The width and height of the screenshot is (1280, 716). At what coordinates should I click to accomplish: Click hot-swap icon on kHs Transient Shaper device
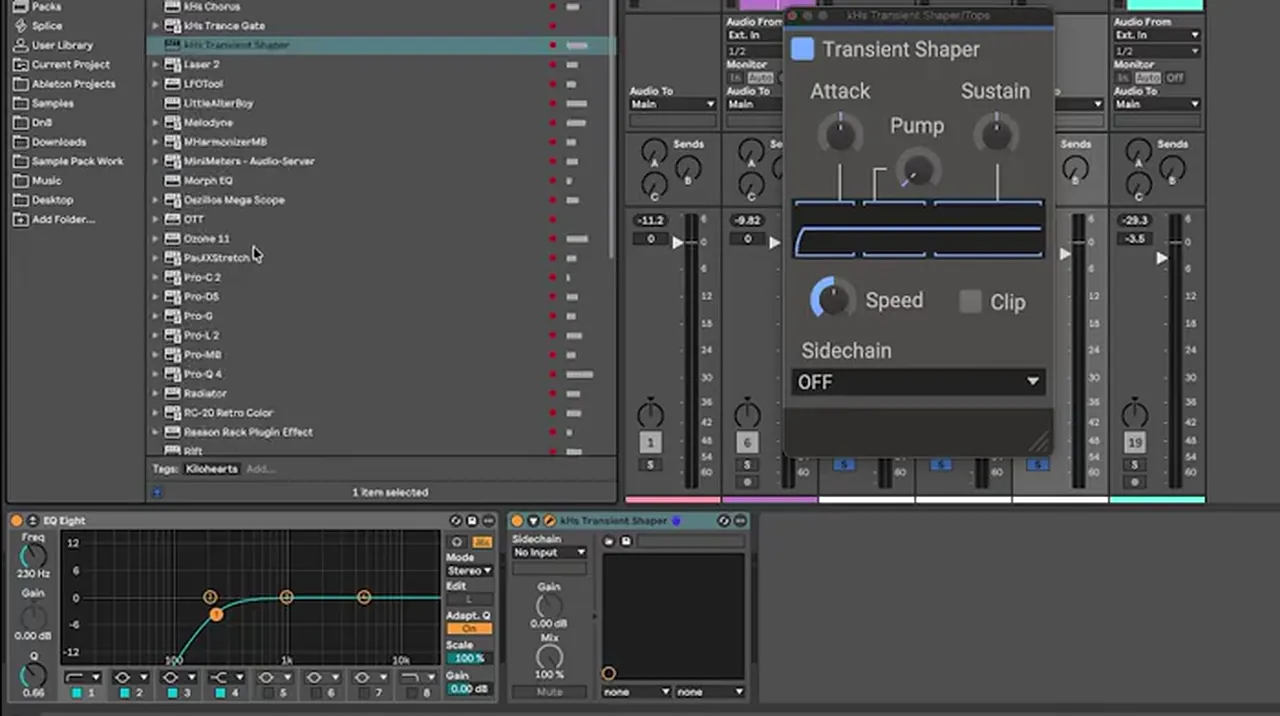(723, 521)
